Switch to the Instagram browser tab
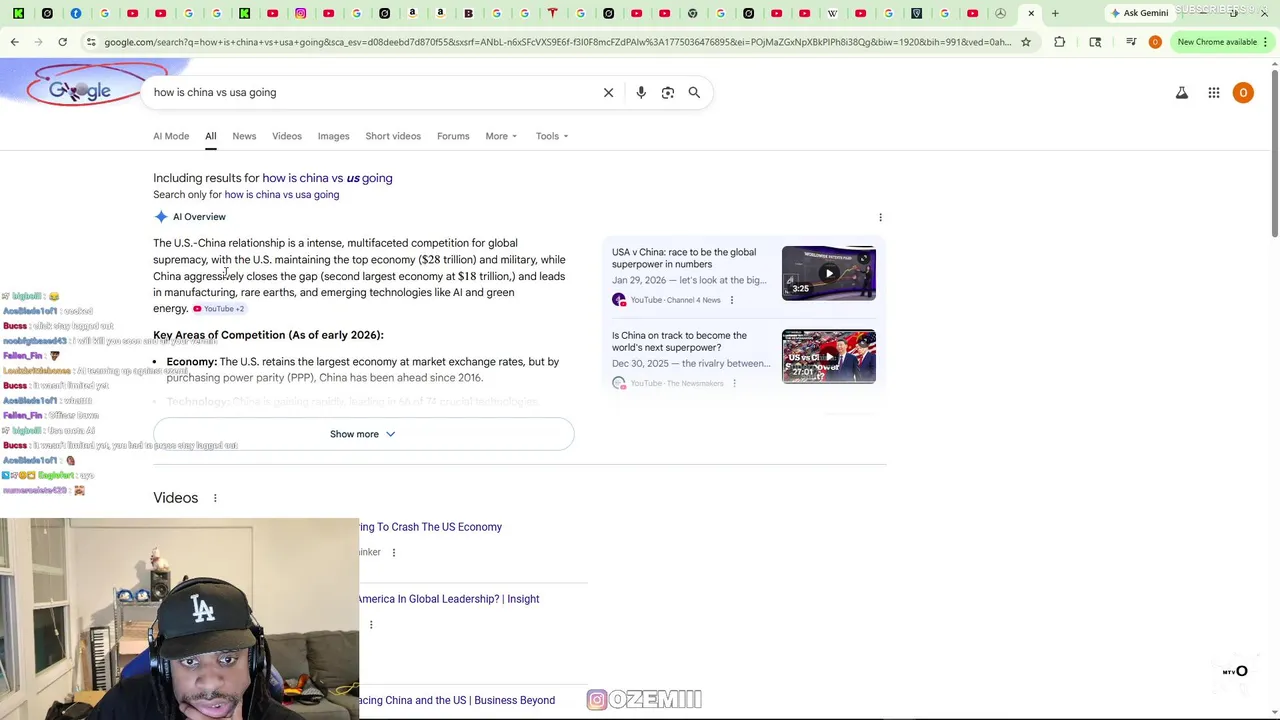The width and height of the screenshot is (1280, 720). click(x=300, y=13)
